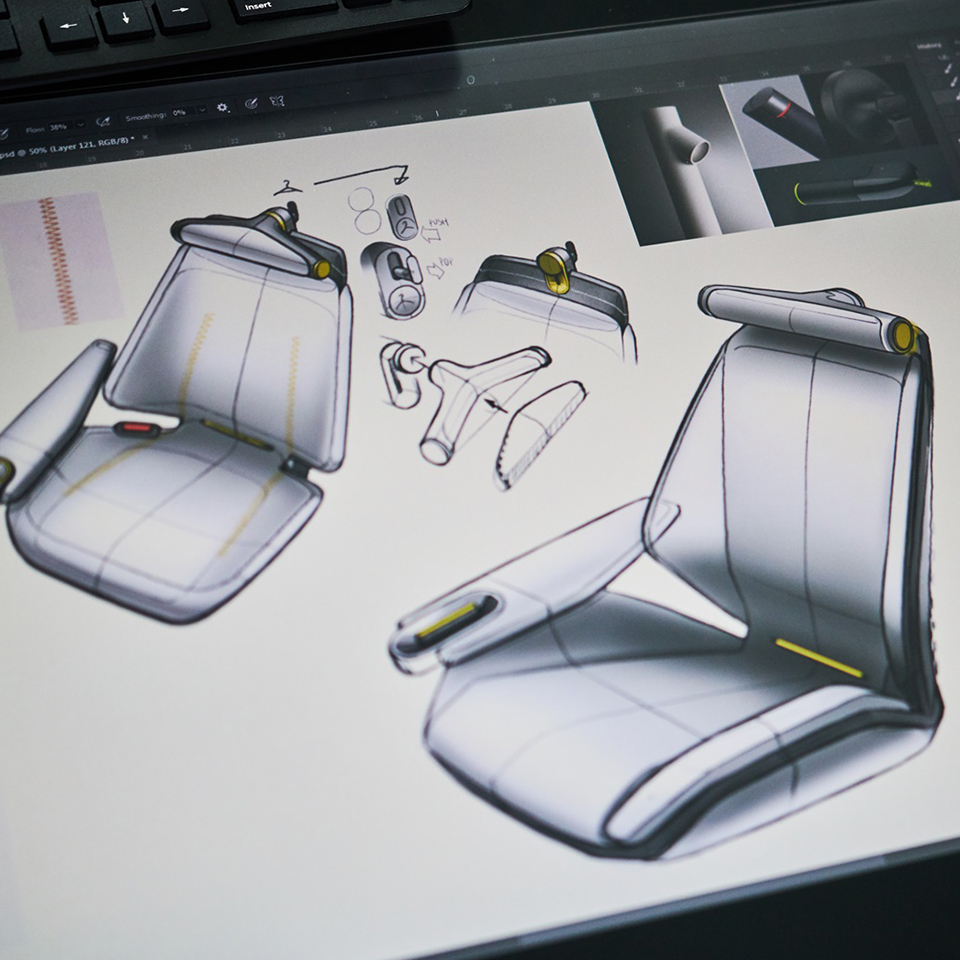This screenshot has height=960, width=960.
Task: Open the Smoothing percentage dropdown arrow
Action: [x=202, y=111]
